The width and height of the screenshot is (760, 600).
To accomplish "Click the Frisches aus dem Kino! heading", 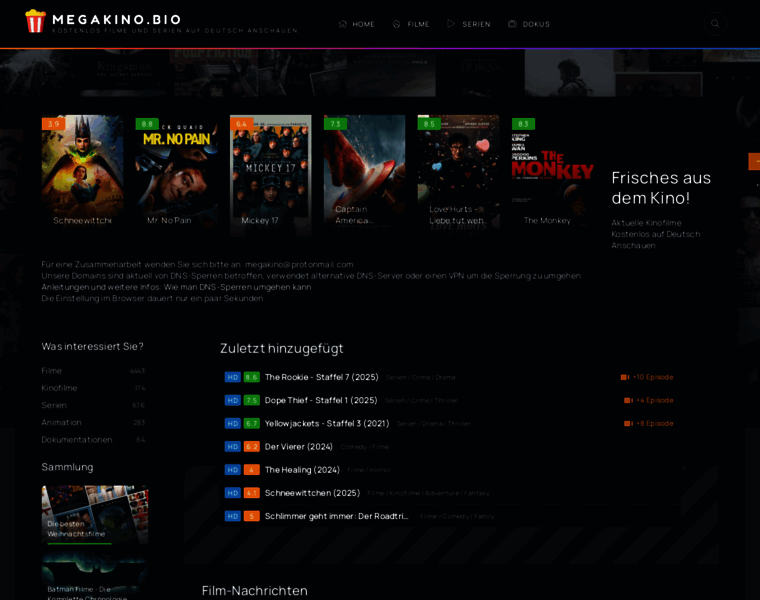I will point(661,188).
